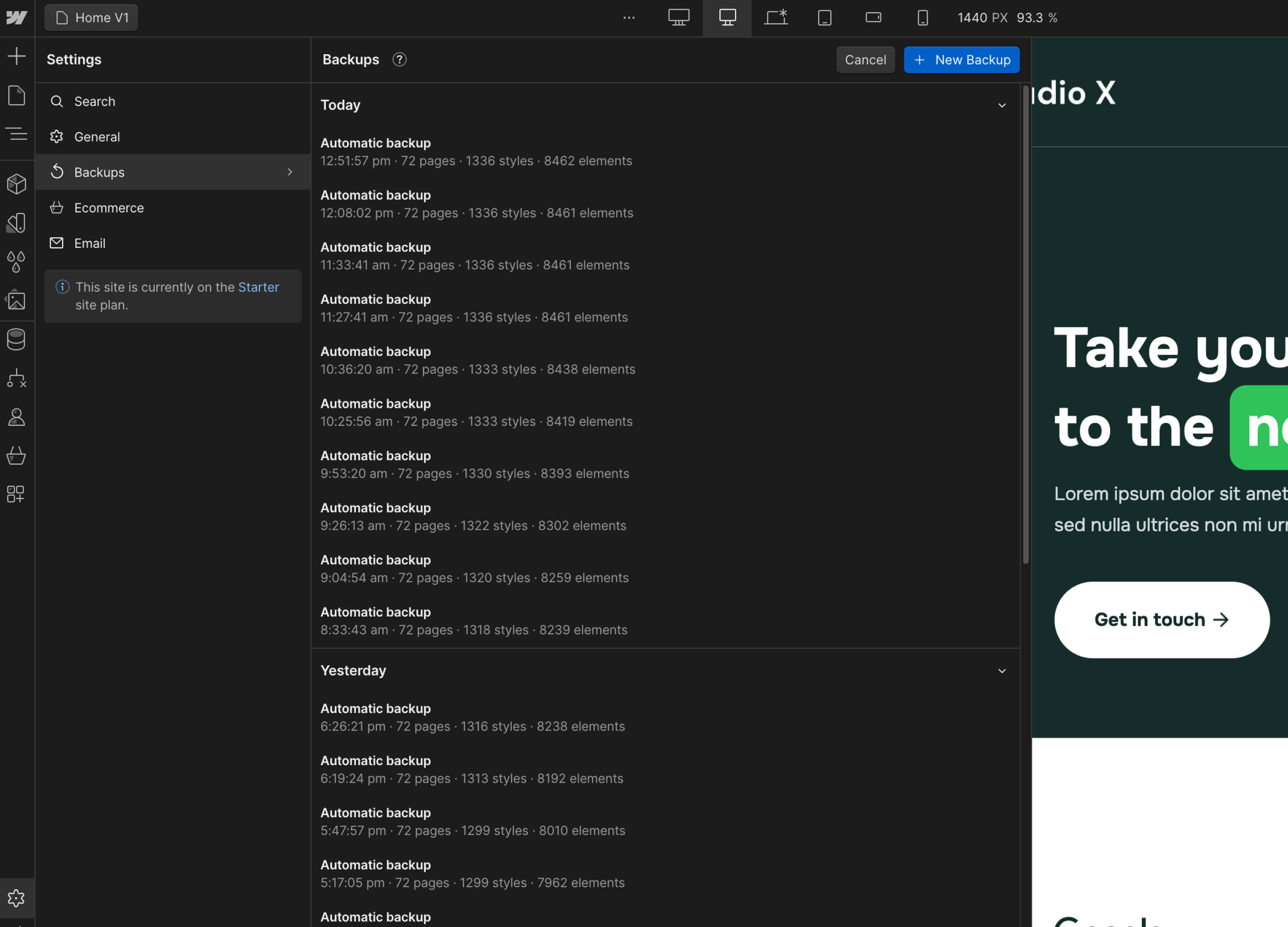This screenshot has width=1288, height=927.
Task: Collapse the Today backups section
Action: [1002, 106]
